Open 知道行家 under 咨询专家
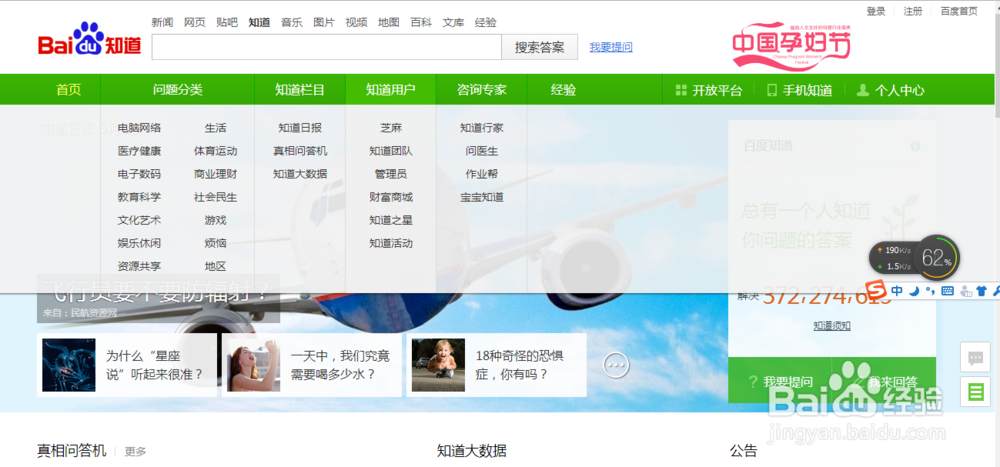Screen dimensions: 1000x467 [x=482, y=128]
